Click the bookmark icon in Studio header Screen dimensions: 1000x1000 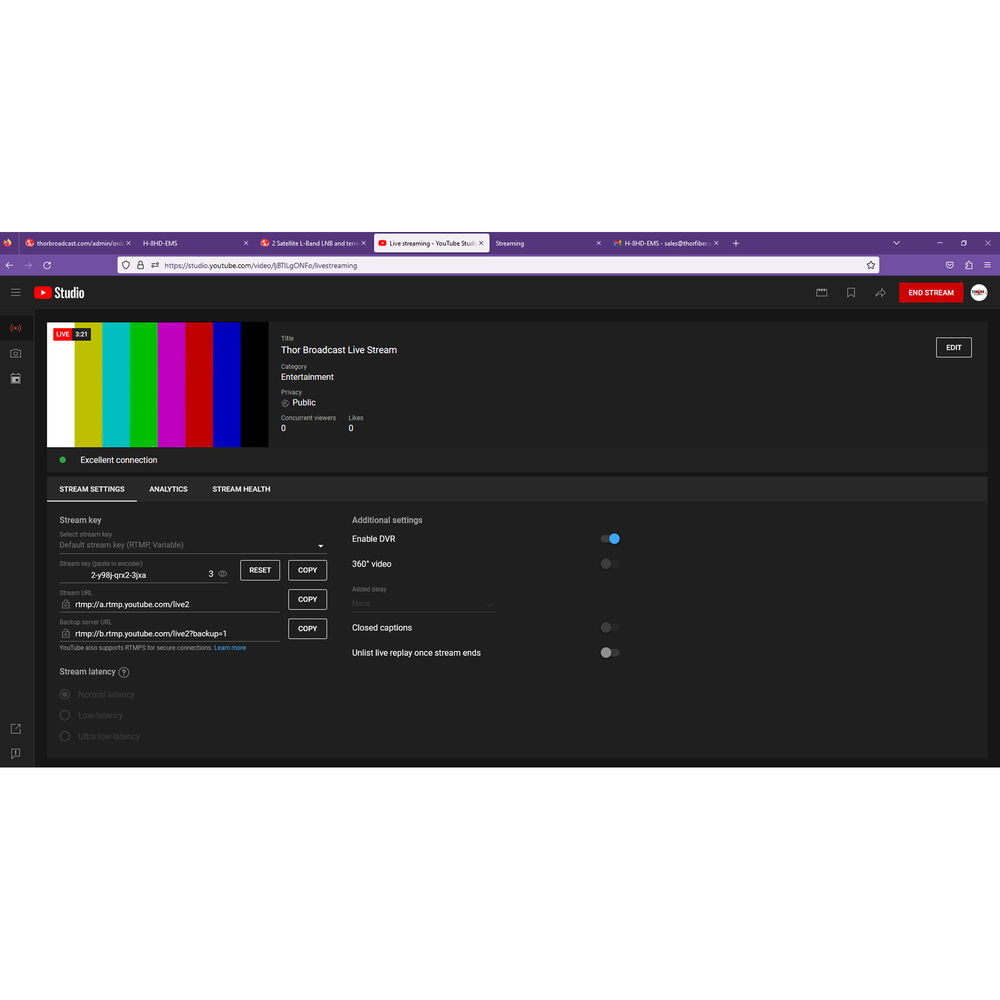pyautogui.click(x=851, y=293)
